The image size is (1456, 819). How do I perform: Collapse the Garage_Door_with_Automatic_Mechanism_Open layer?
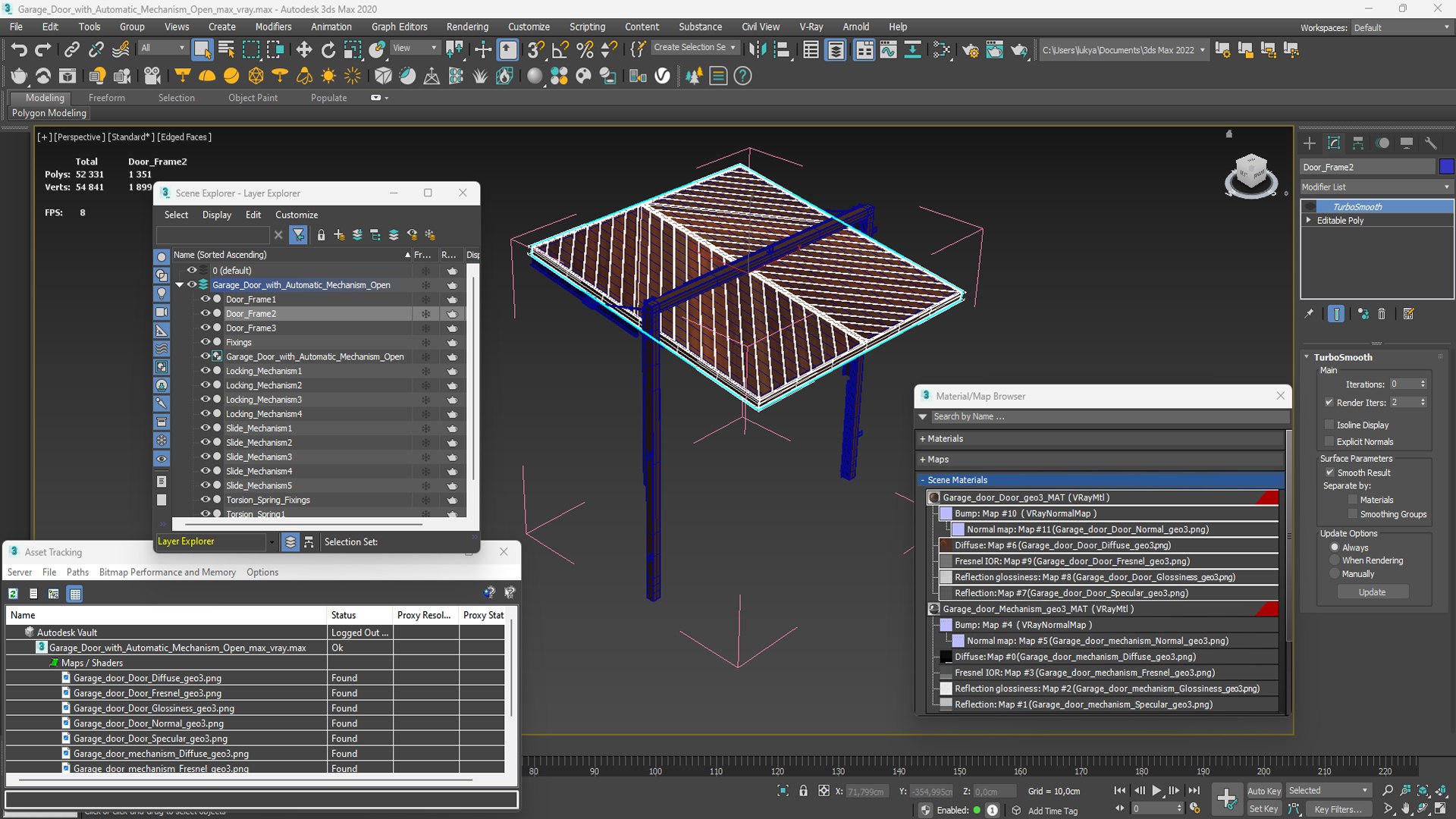tap(180, 285)
